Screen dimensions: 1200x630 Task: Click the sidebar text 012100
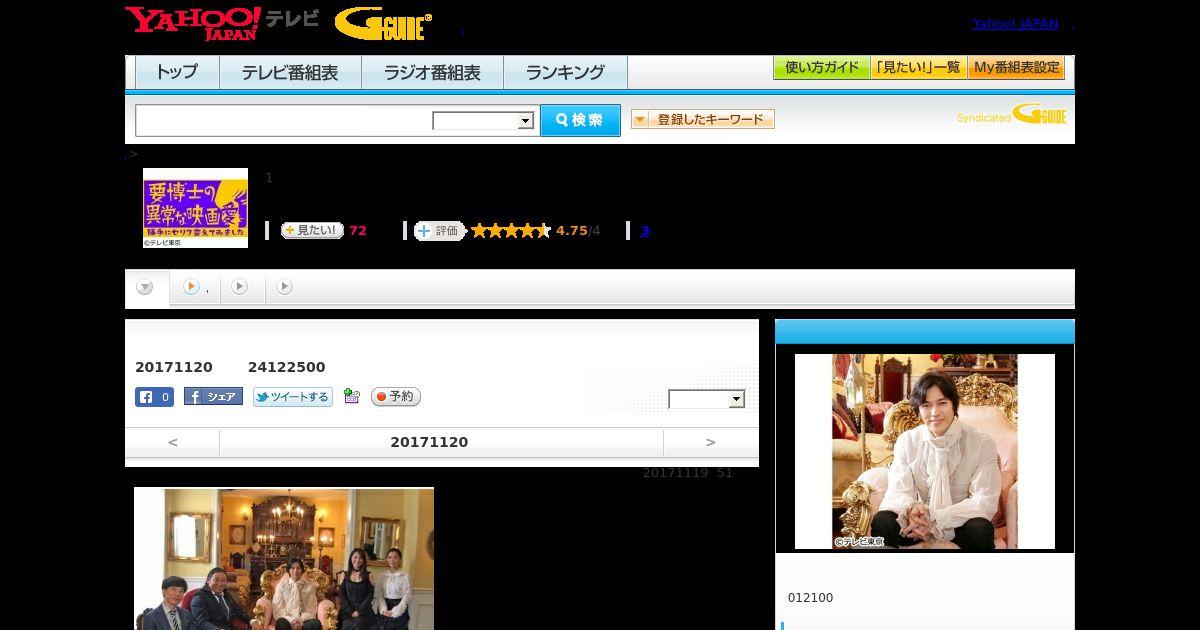click(x=810, y=598)
